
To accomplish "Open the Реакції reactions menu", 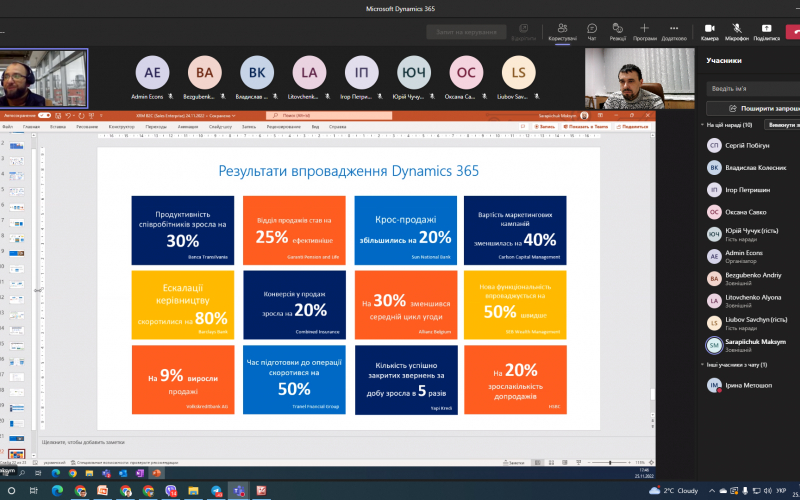I will click(x=617, y=32).
